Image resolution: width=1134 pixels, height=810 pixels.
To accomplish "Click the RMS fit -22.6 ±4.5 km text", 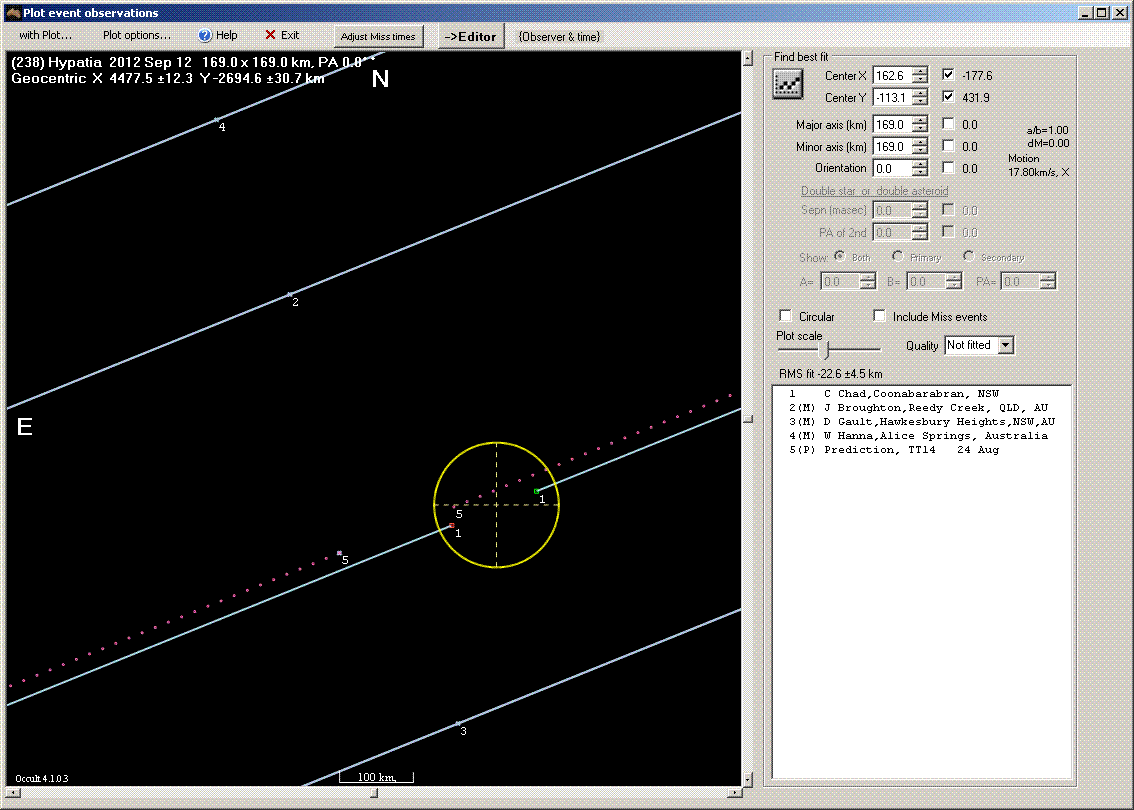I will pos(830,374).
